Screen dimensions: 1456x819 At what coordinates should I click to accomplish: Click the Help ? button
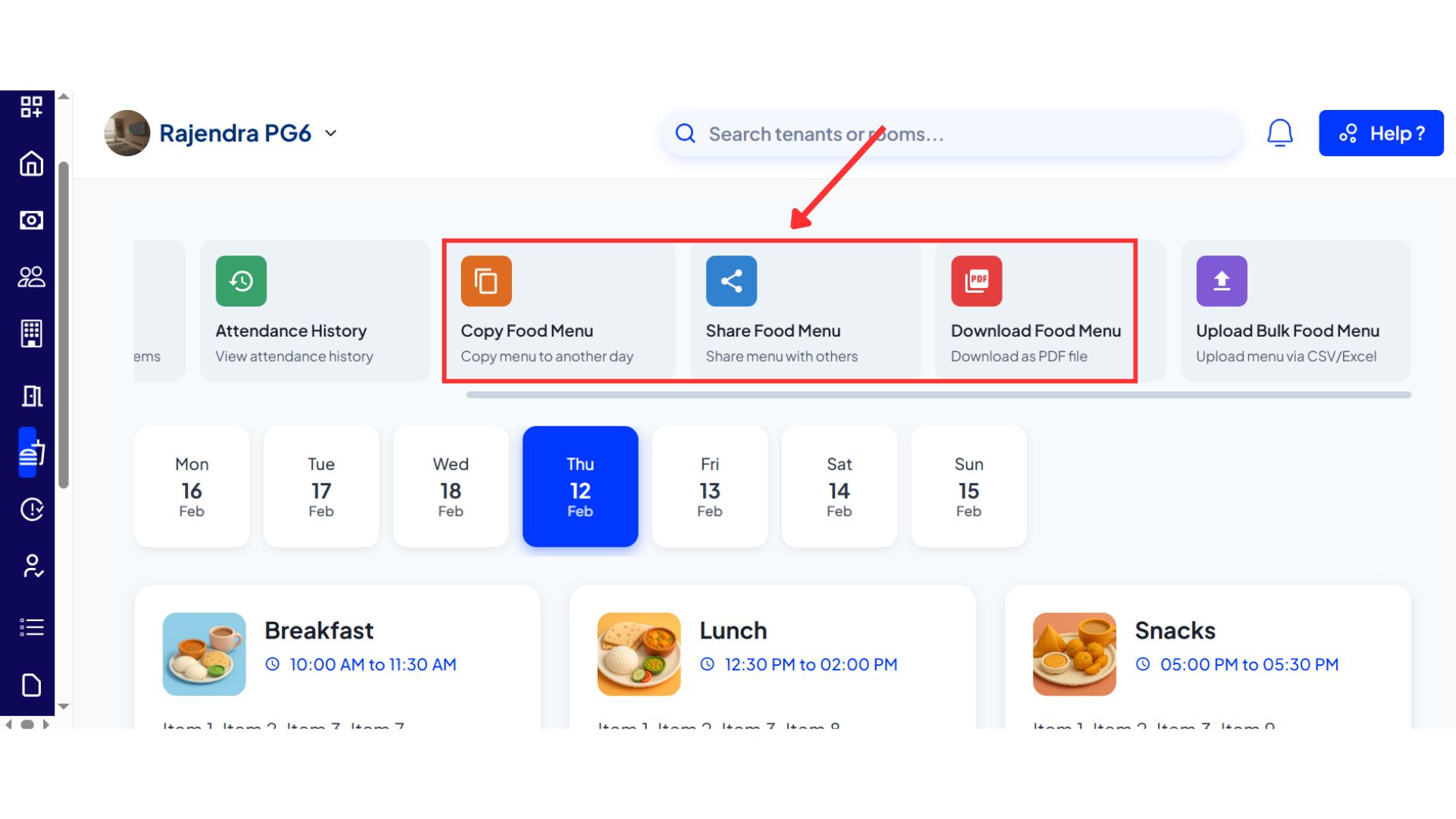[x=1380, y=133]
